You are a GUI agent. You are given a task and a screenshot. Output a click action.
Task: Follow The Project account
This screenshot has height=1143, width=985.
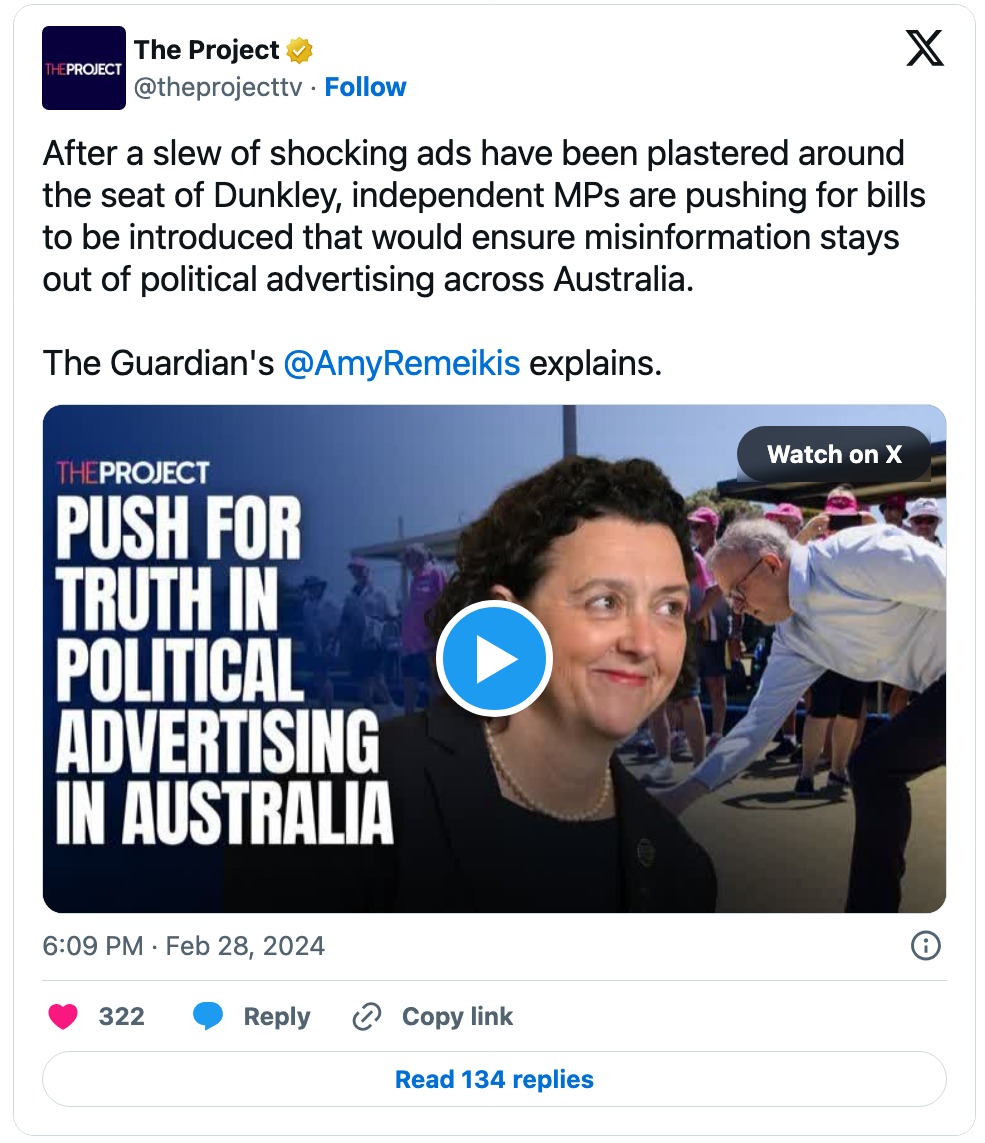365,88
